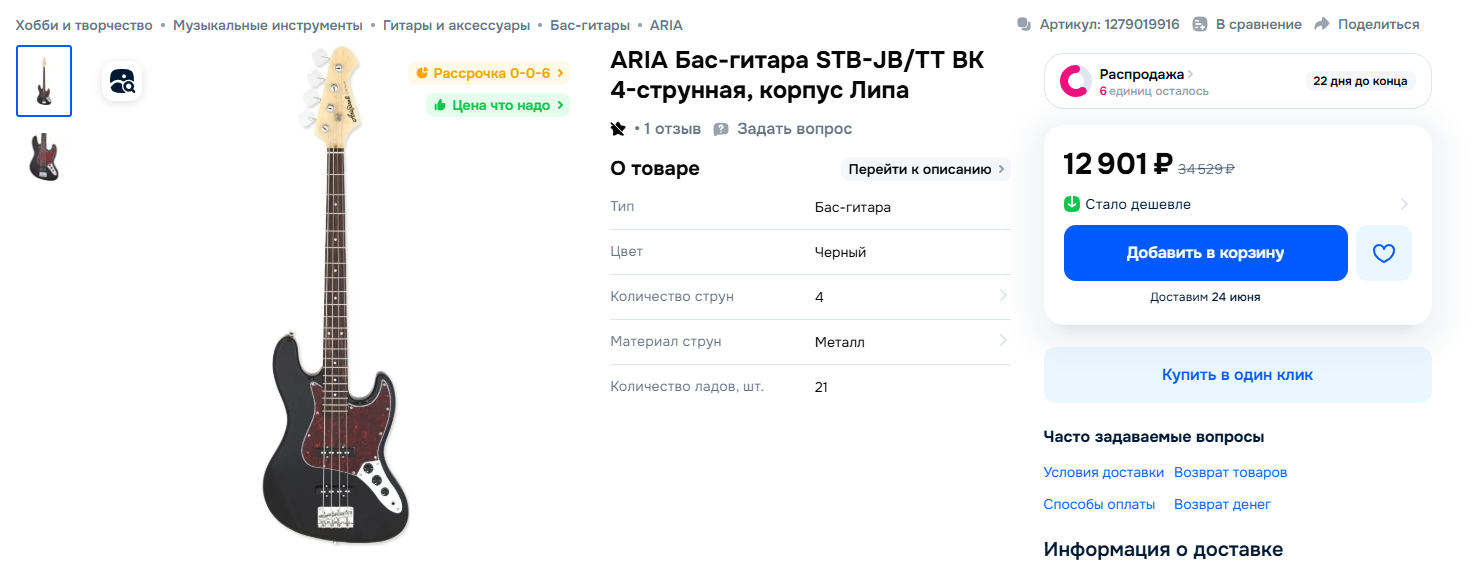Screen dimensions: 1474x572
Task: Click the green Стало дешевле arrow icon
Action: point(1072,204)
